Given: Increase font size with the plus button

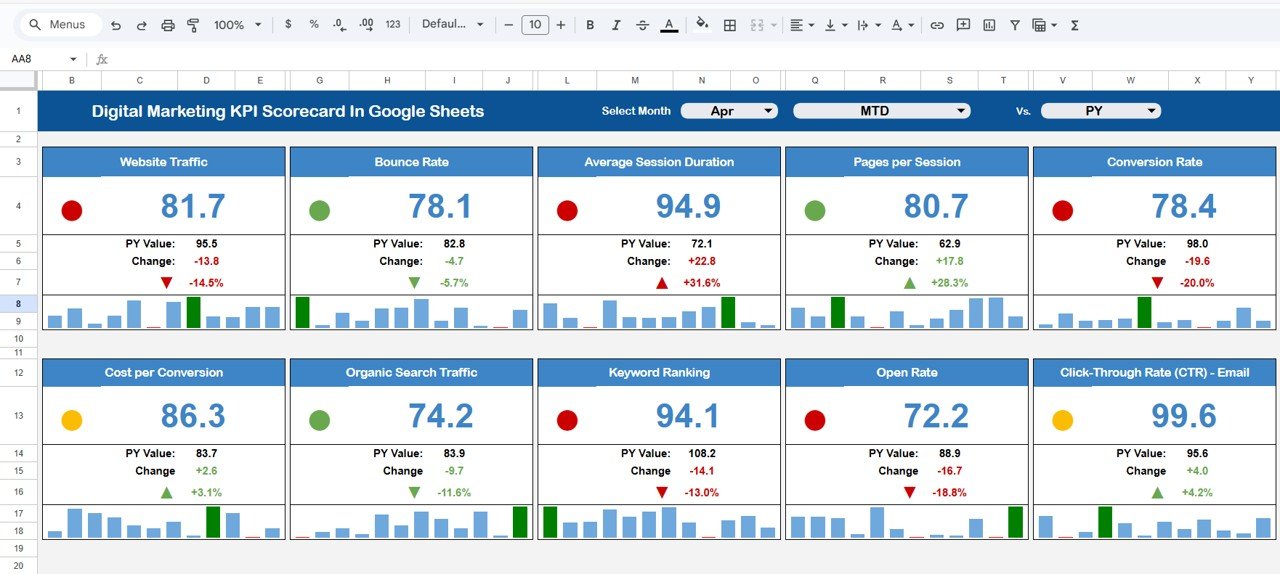Looking at the screenshot, I should click(x=560, y=25).
